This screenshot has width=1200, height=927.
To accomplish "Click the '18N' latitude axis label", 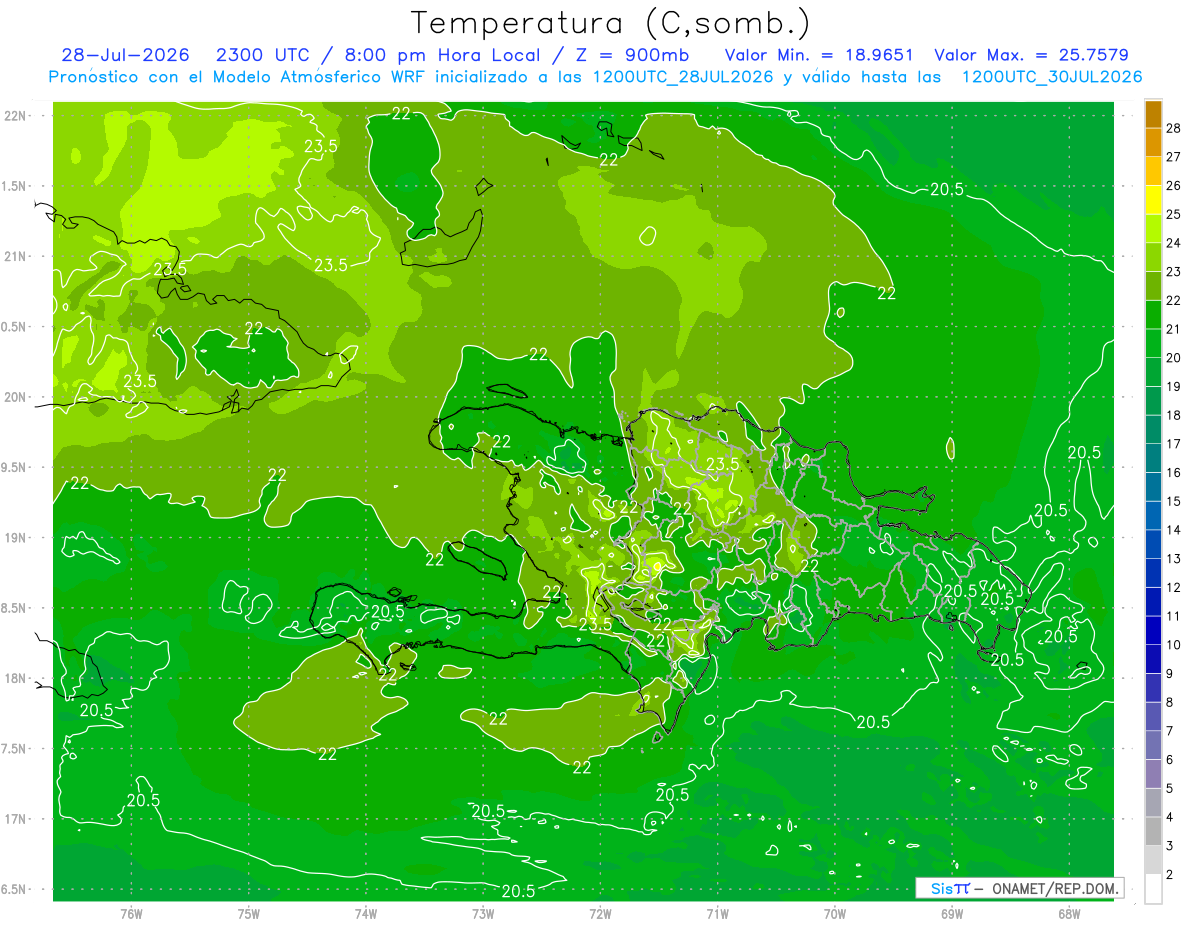I will [16, 678].
